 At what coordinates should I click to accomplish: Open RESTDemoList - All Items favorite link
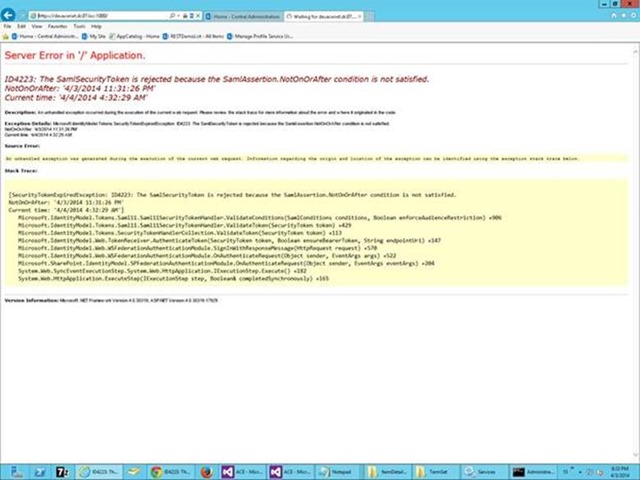tap(193, 36)
